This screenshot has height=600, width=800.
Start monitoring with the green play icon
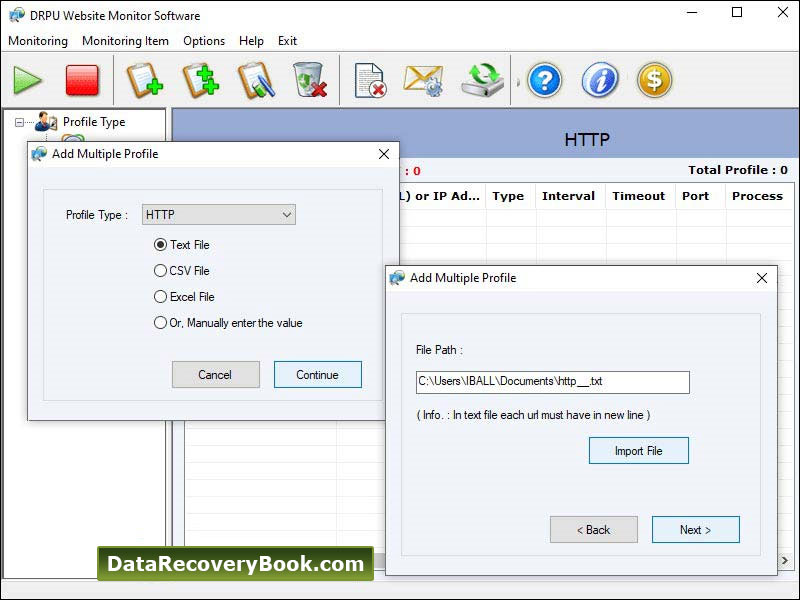coord(28,80)
